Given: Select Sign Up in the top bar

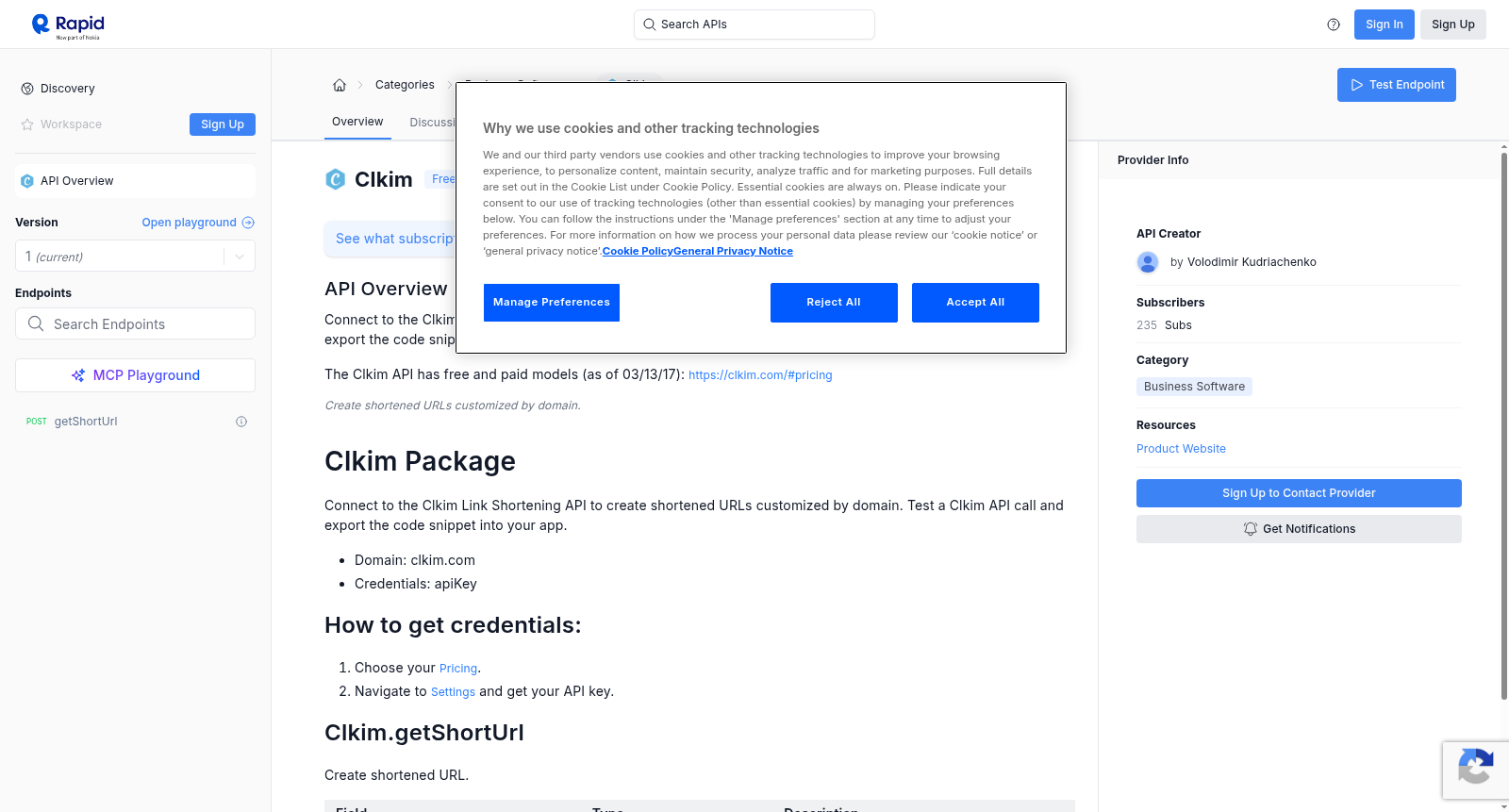Looking at the screenshot, I should coord(1452,25).
